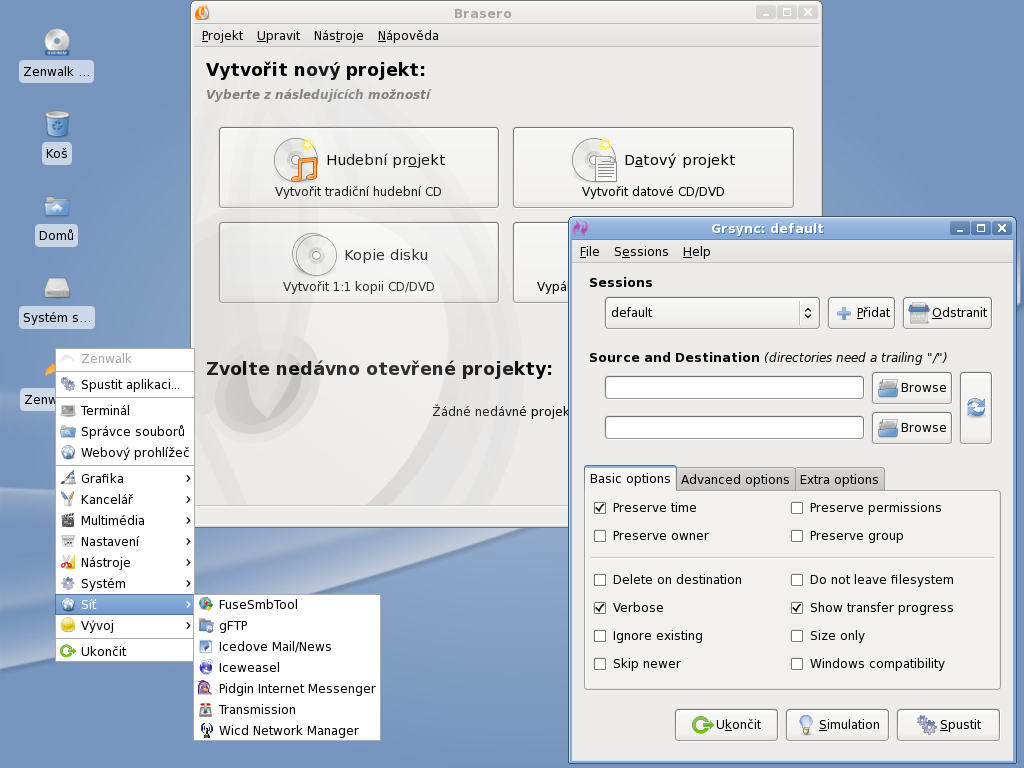1024x768 pixels.
Task: Click the Ukončit button in Grsync
Action: tap(726, 725)
